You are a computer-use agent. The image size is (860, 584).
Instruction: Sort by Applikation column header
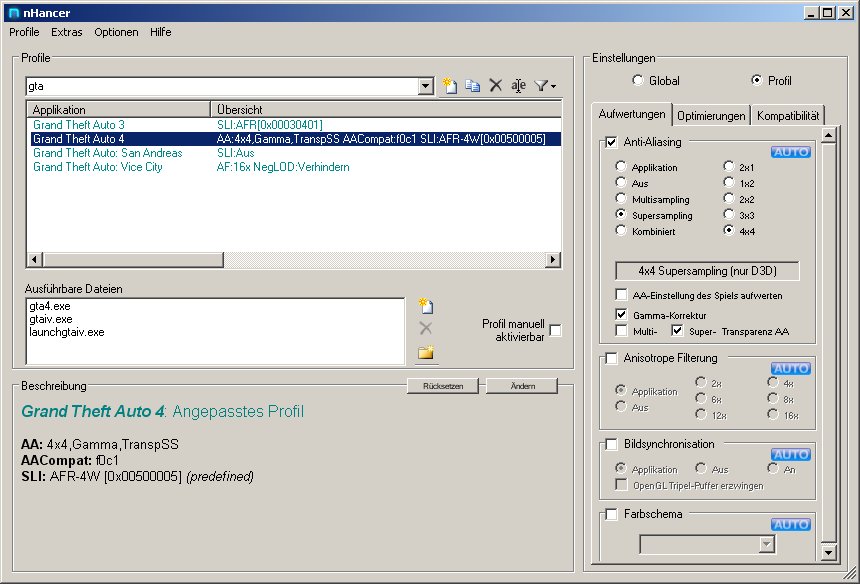[118, 109]
